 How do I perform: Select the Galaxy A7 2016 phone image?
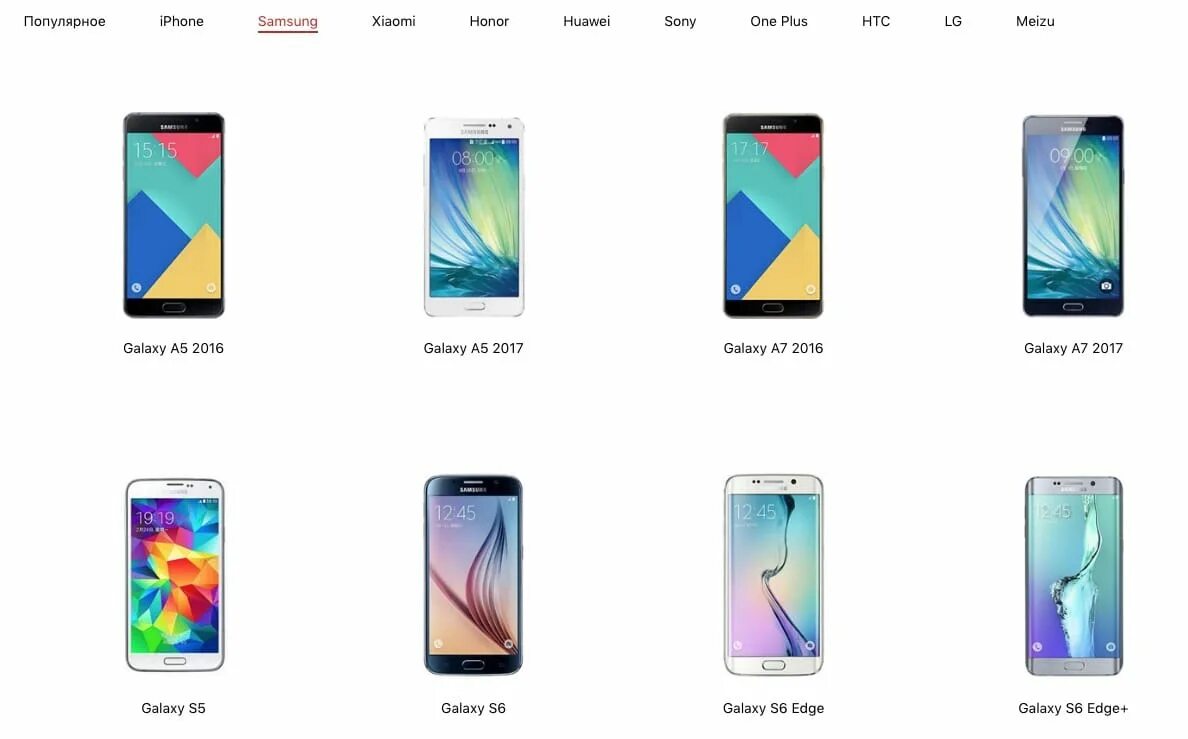(773, 215)
